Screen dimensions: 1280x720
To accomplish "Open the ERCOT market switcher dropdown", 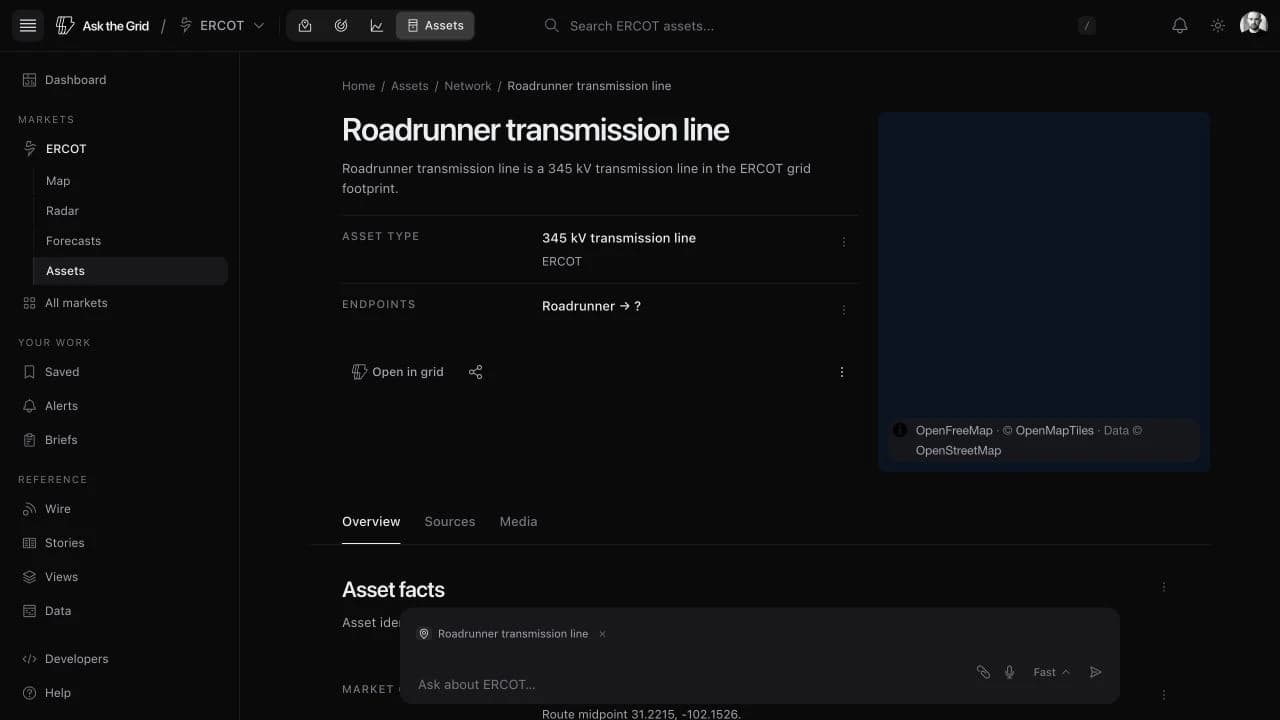I will tap(222, 26).
